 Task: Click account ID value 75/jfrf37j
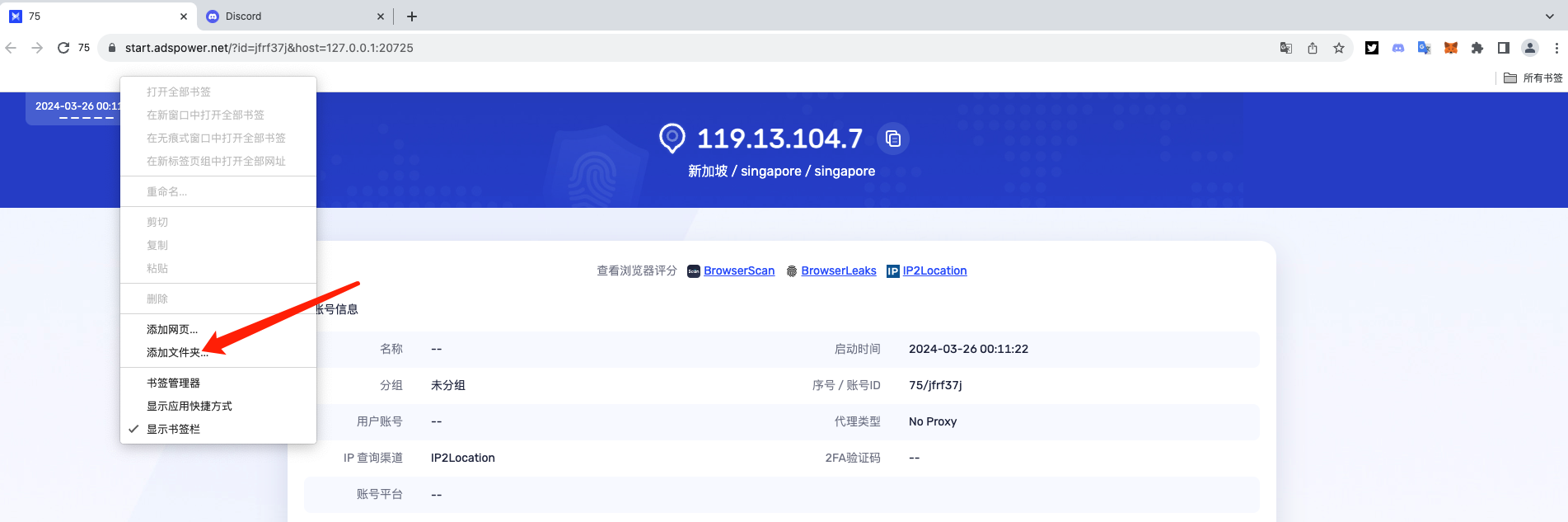[x=935, y=385]
